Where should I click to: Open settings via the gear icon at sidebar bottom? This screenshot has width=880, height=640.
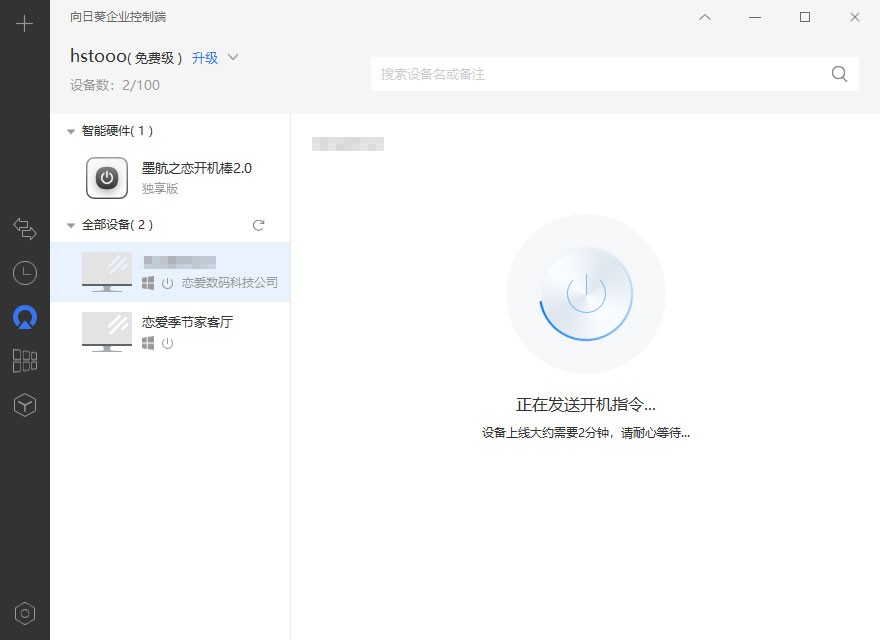pyautogui.click(x=24, y=613)
